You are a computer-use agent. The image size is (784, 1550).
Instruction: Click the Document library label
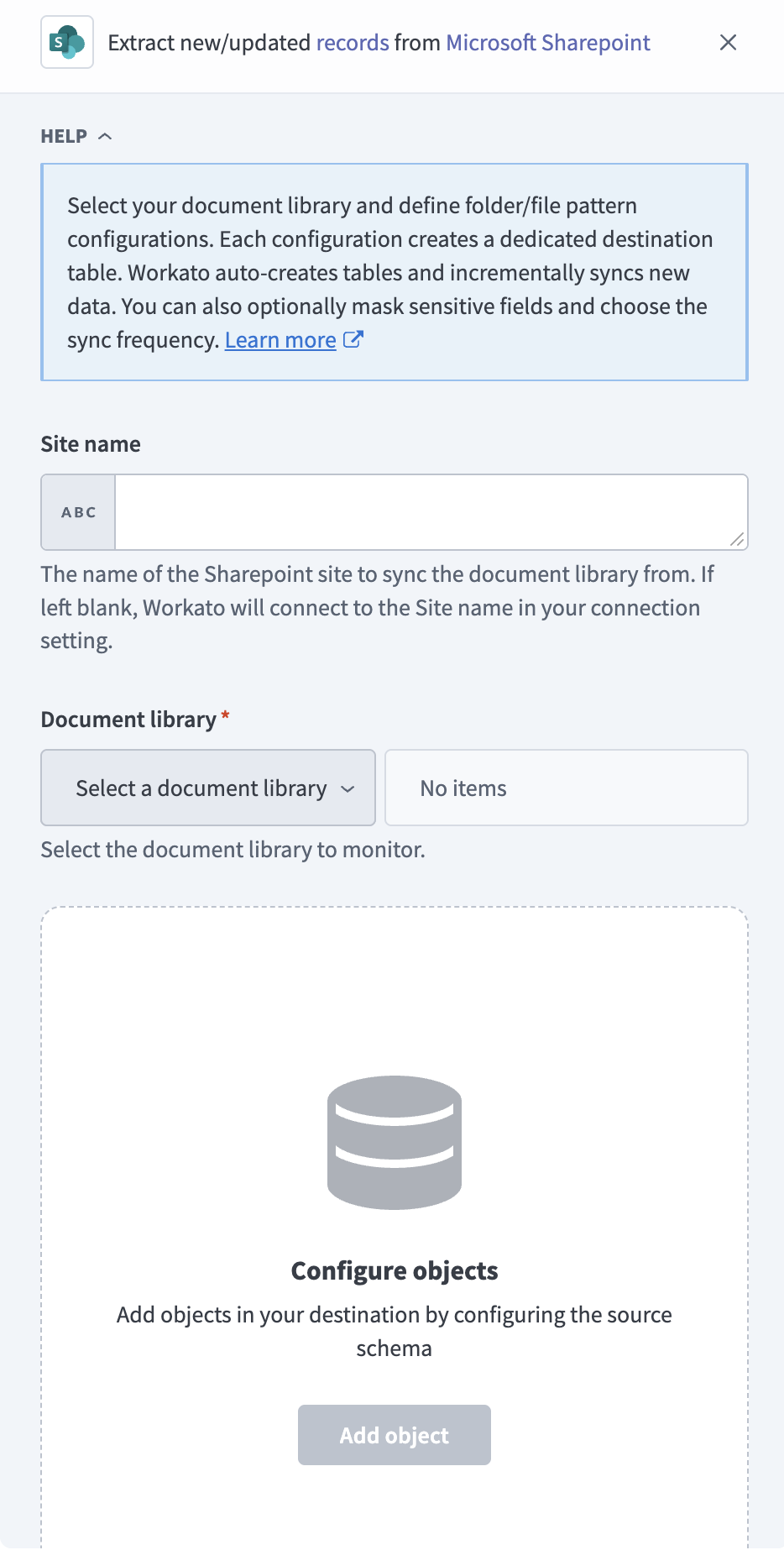coord(128,720)
